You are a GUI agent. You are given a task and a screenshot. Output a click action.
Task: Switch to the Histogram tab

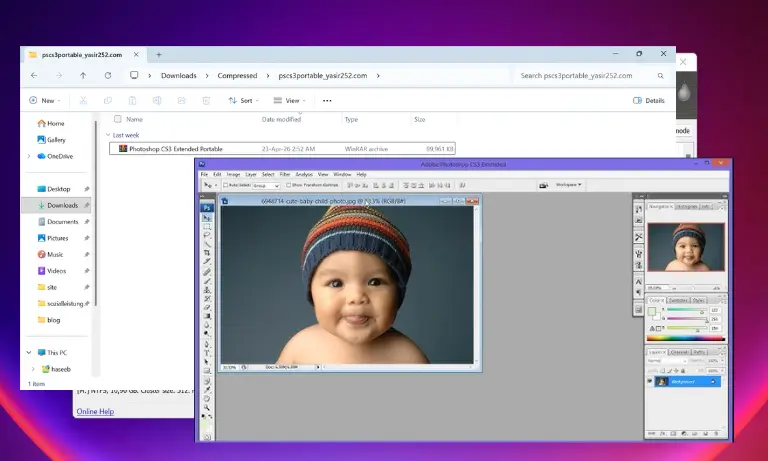point(686,206)
